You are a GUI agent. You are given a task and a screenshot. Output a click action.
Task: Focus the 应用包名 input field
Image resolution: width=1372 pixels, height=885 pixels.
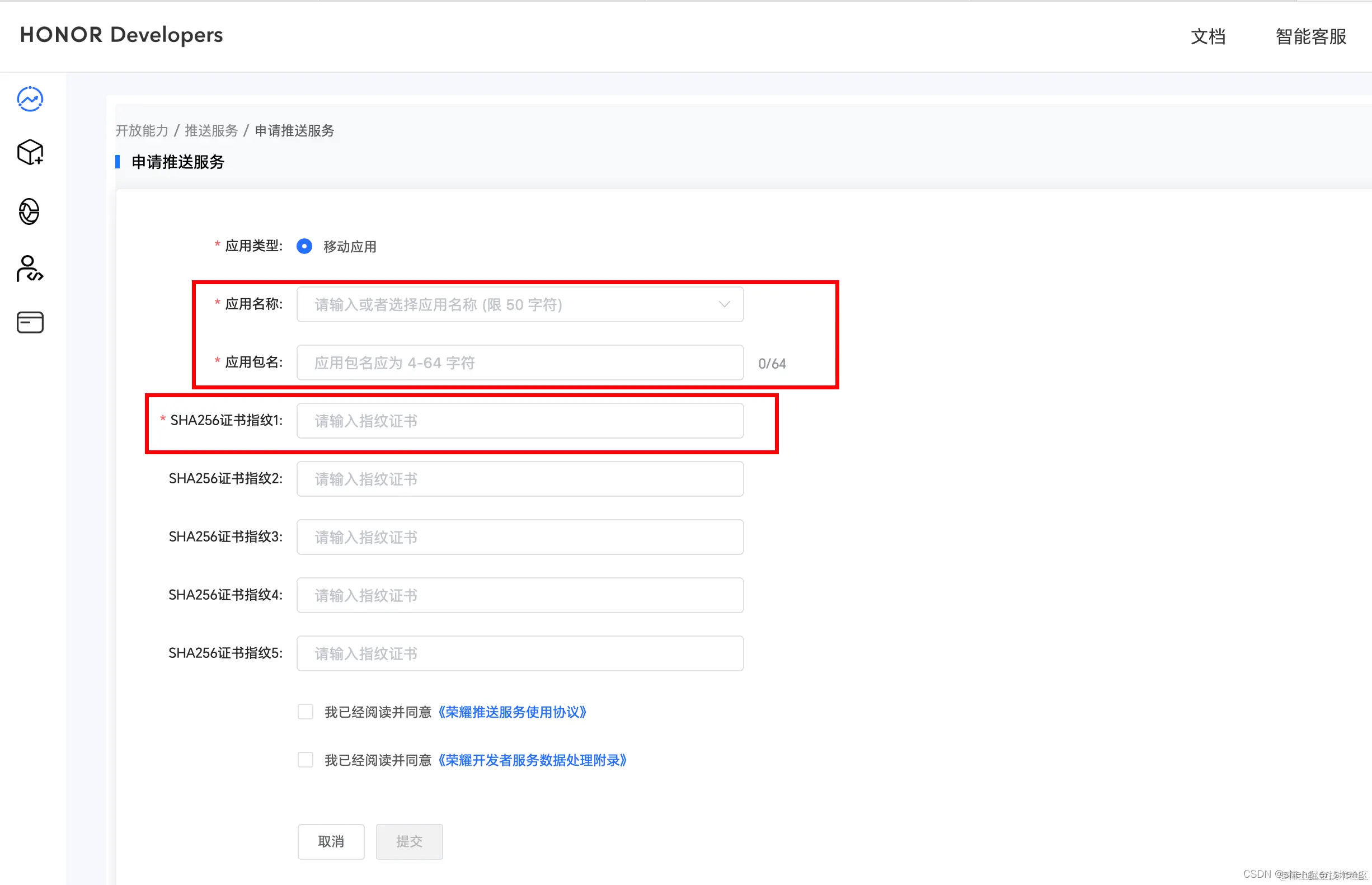(x=520, y=363)
